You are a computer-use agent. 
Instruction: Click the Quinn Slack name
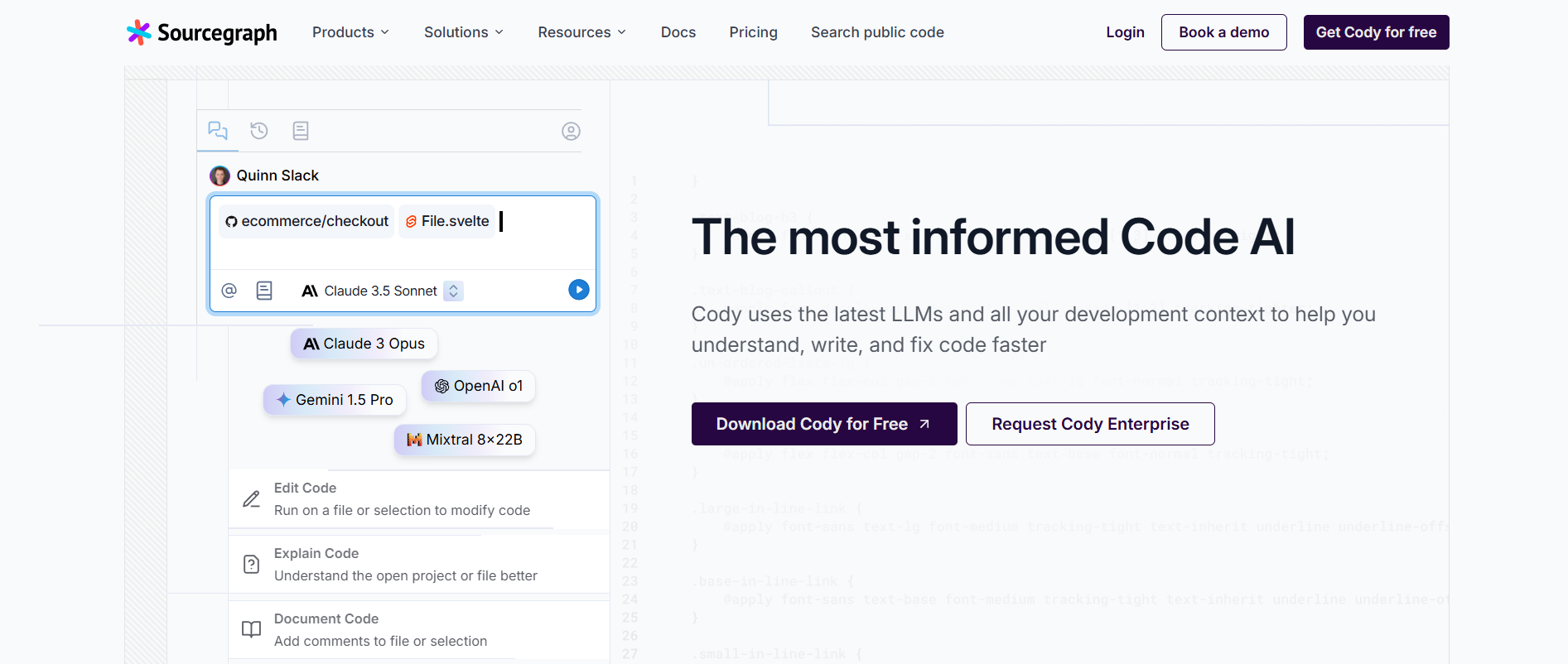pyautogui.click(x=277, y=176)
